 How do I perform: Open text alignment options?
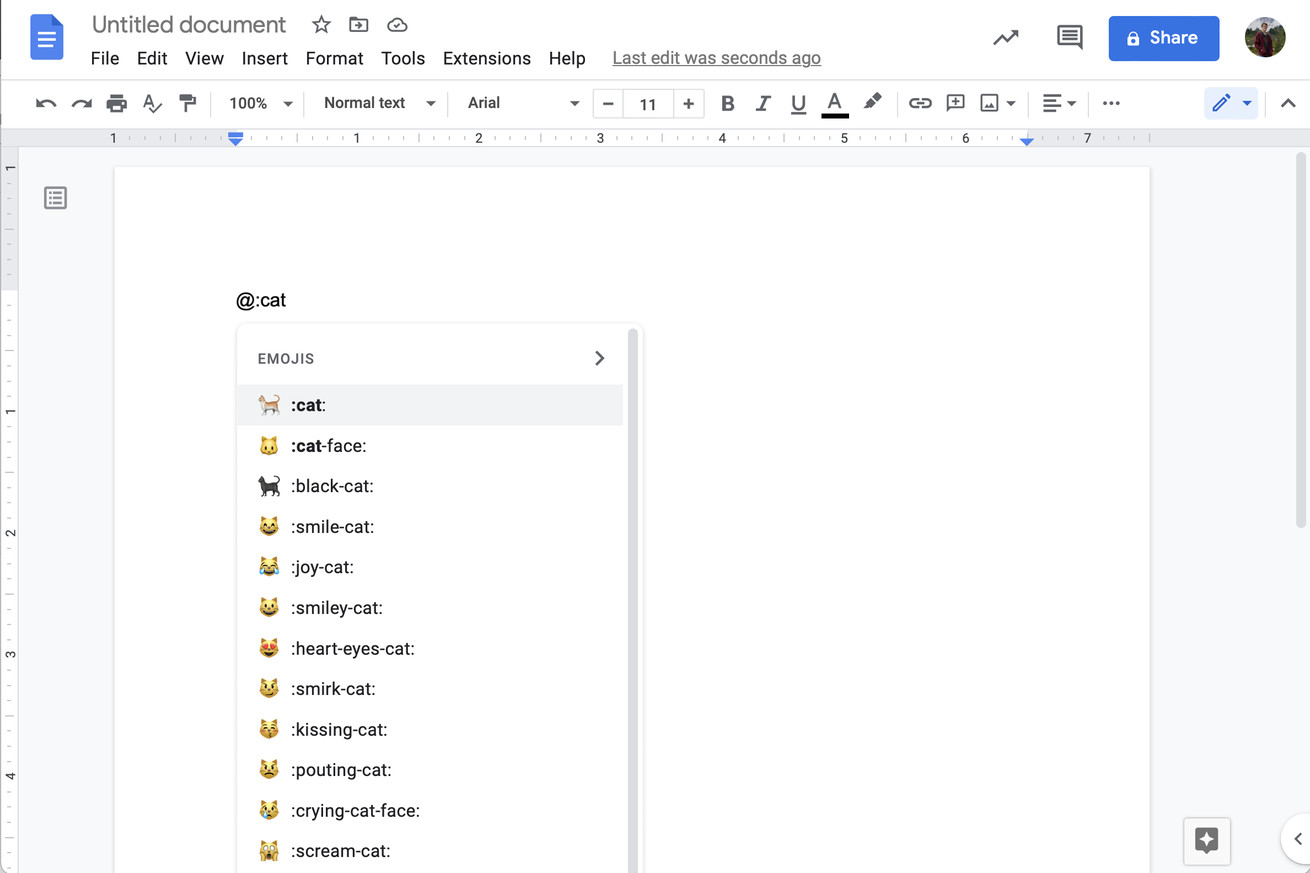point(1059,103)
